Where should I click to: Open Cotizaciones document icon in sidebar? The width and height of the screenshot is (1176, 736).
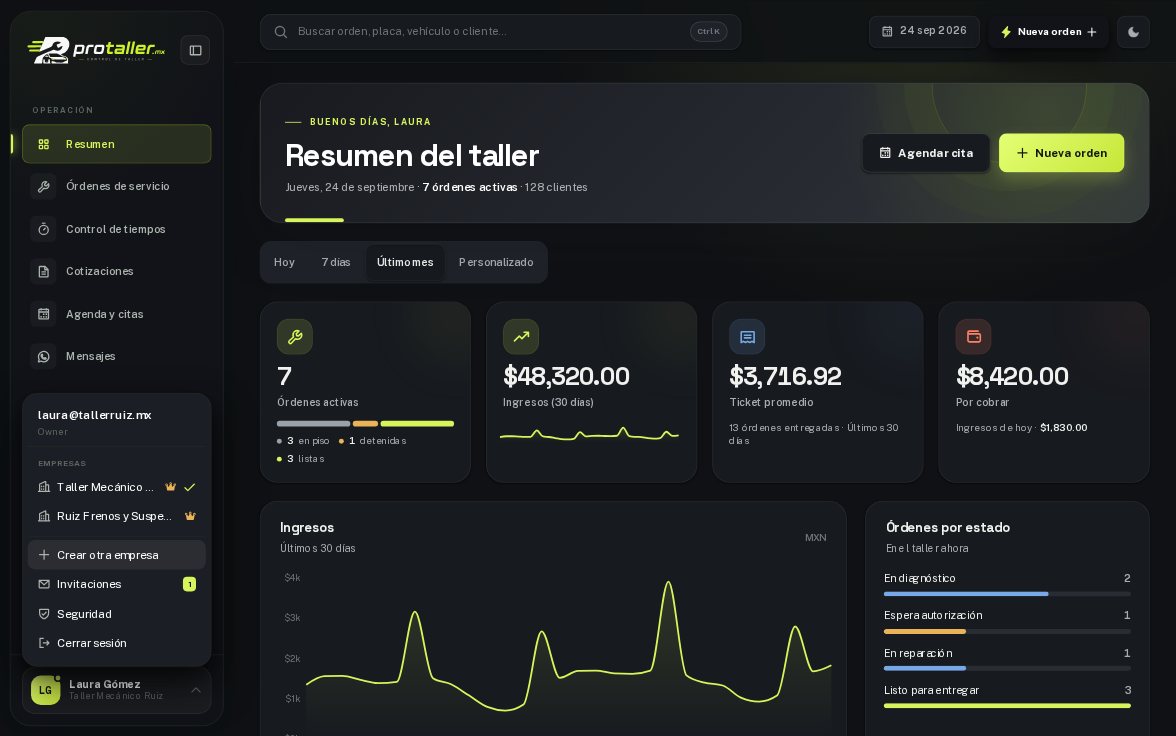click(x=44, y=272)
